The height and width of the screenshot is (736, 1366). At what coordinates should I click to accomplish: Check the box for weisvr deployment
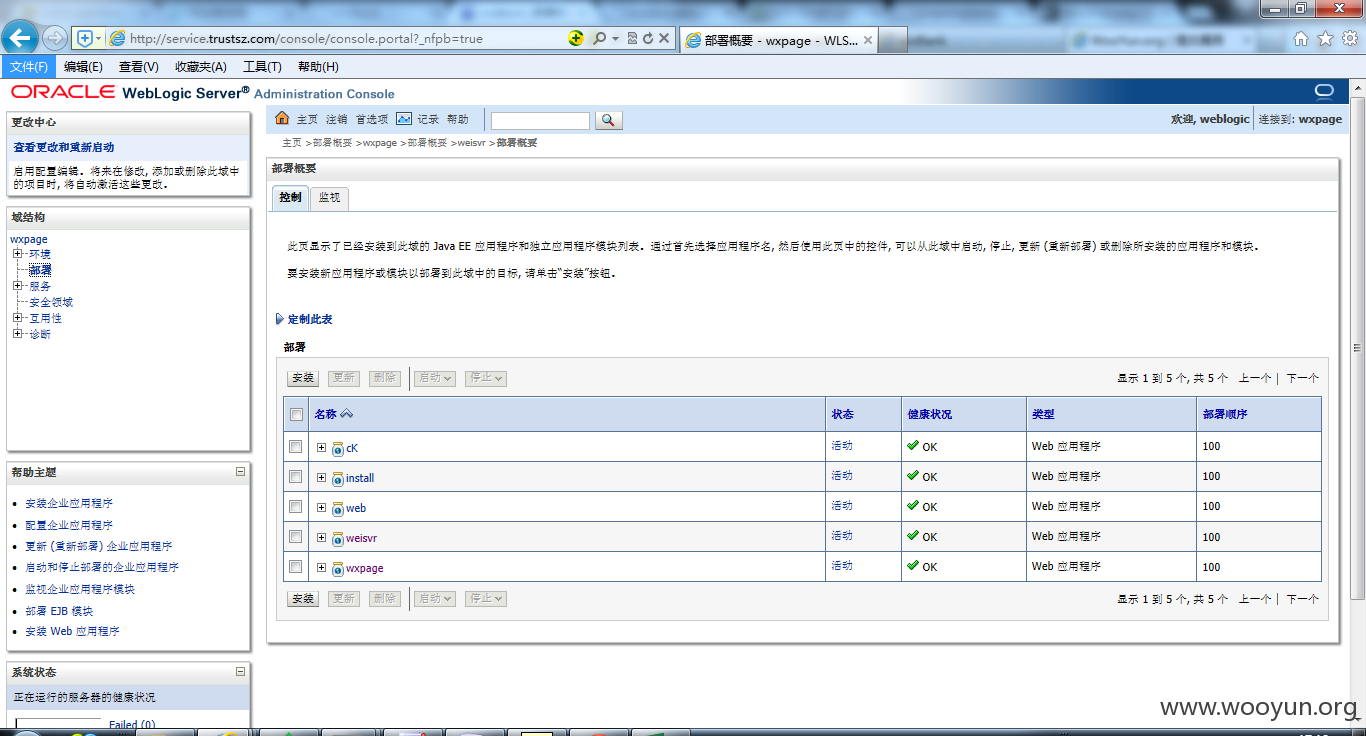(x=295, y=536)
